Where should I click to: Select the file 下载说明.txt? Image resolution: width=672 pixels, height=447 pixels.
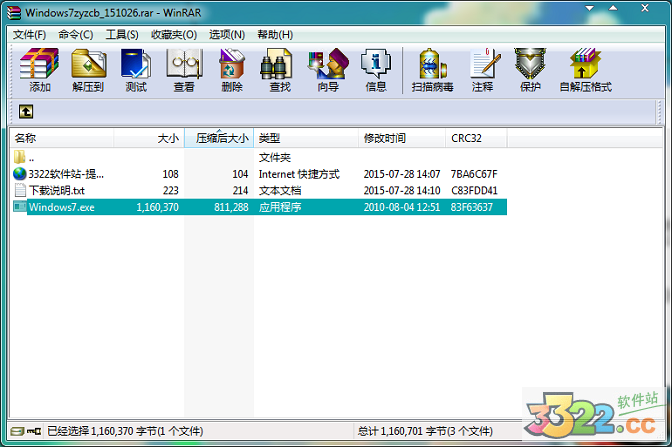click(x=57, y=190)
